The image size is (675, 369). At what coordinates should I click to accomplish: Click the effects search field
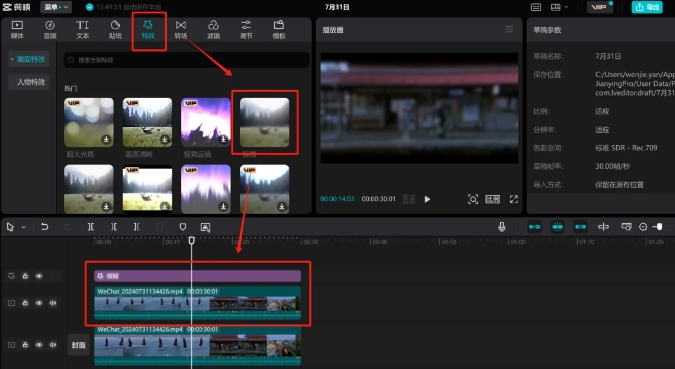186,60
